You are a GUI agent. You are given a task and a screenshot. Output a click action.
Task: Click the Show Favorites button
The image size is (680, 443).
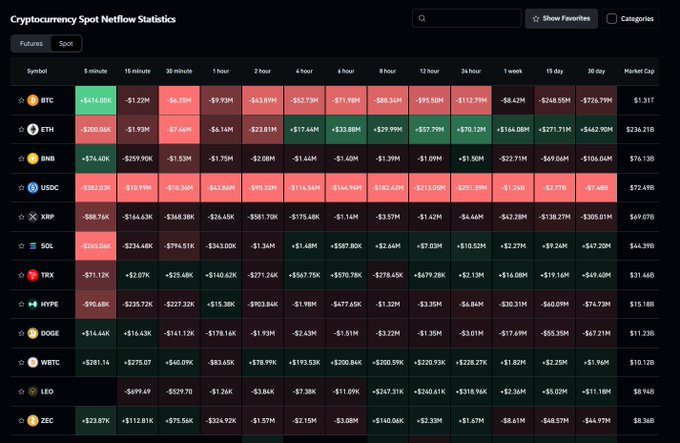coord(561,19)
